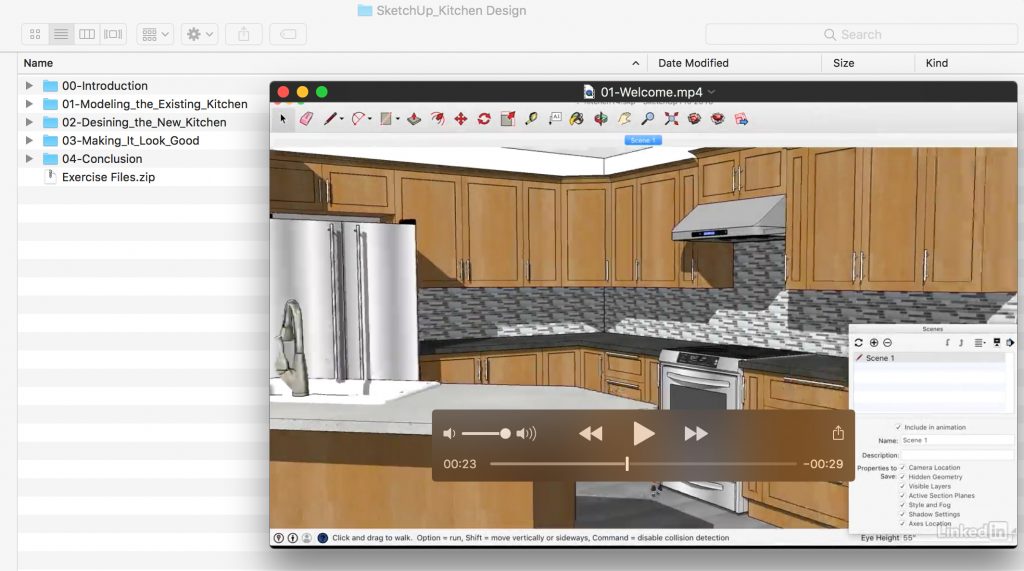Uncheck Hidden Geometry property
This screenshot has height=571, width=1024.
pos(903,476)
